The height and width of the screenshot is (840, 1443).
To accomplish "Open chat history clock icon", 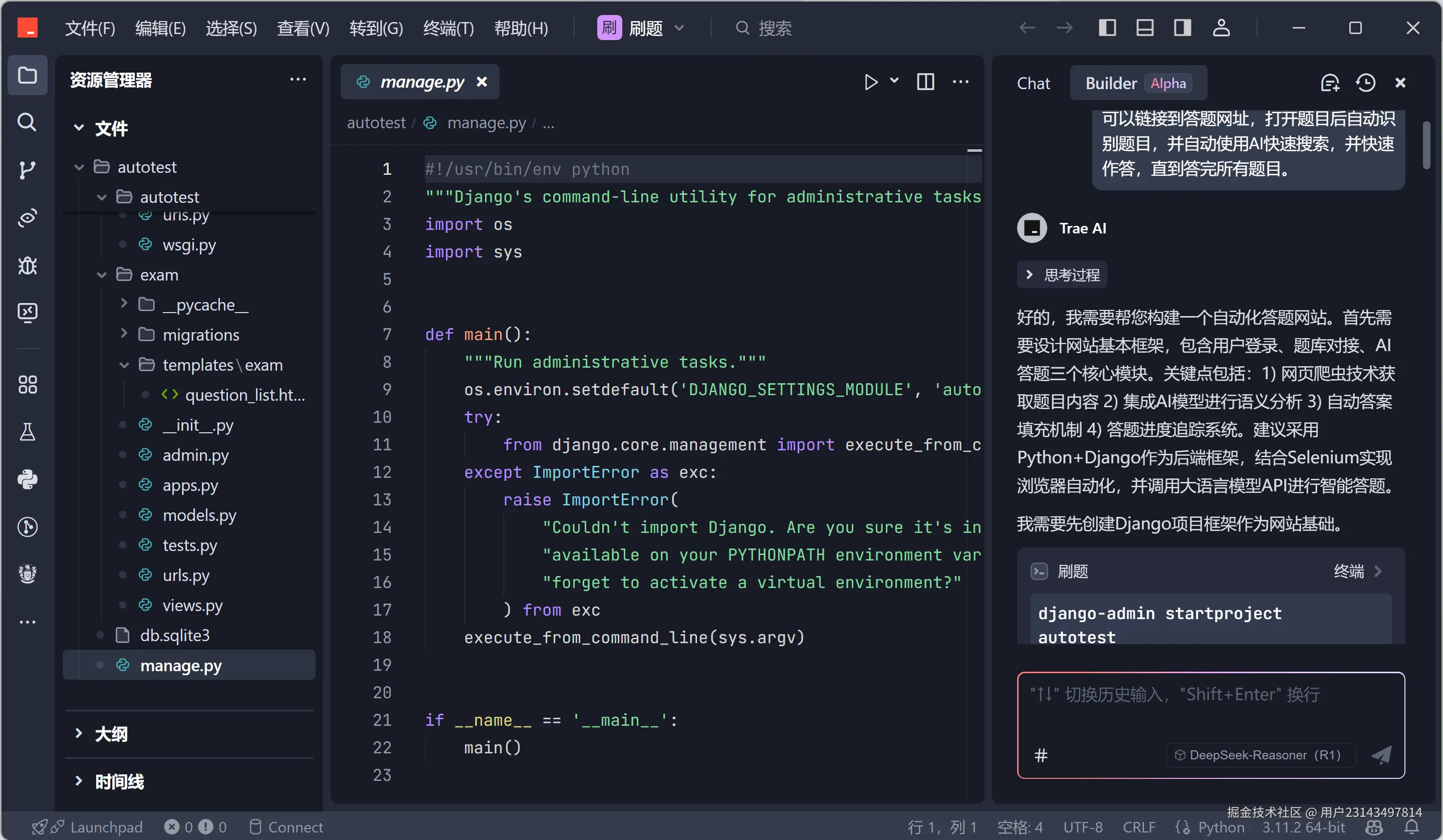I will tap(1366, 83).
